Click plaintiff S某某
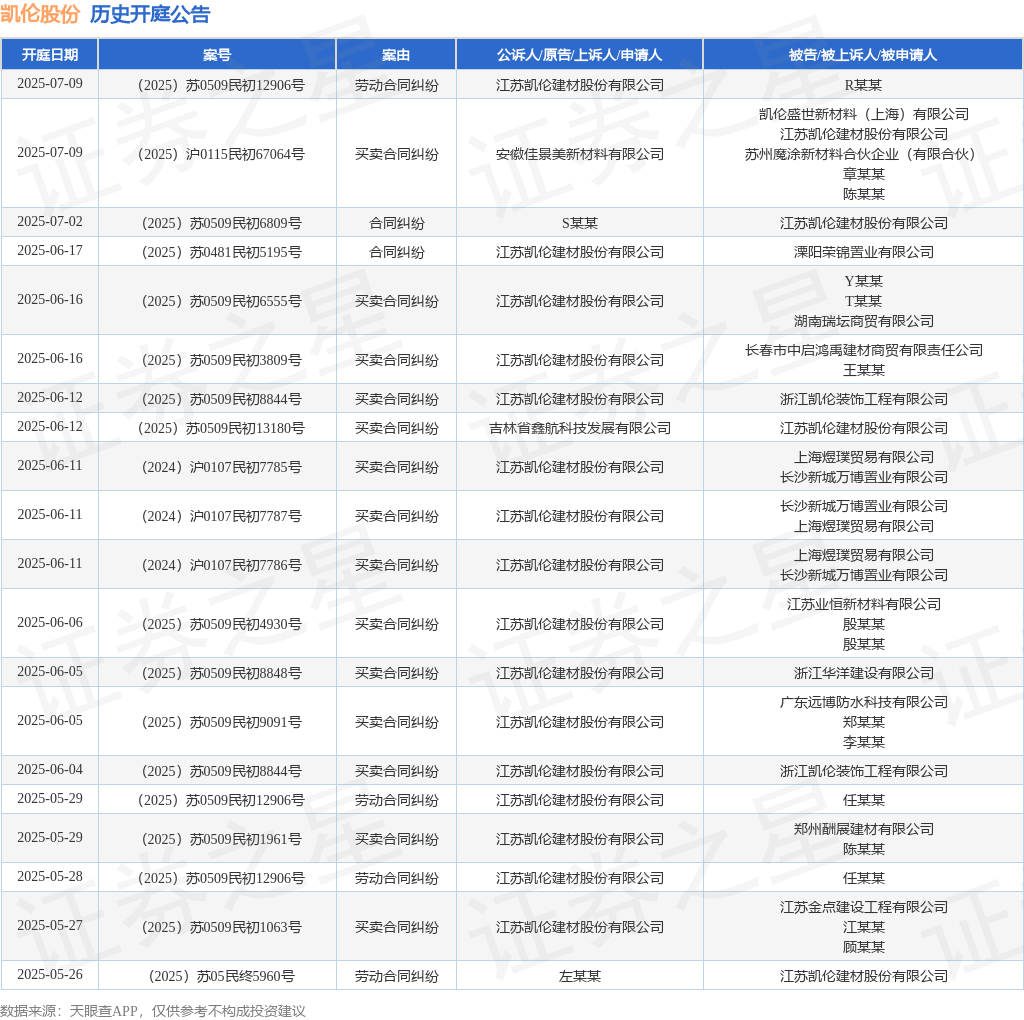The height and width of the screenshot is (1020, 1024). point(579,223)
